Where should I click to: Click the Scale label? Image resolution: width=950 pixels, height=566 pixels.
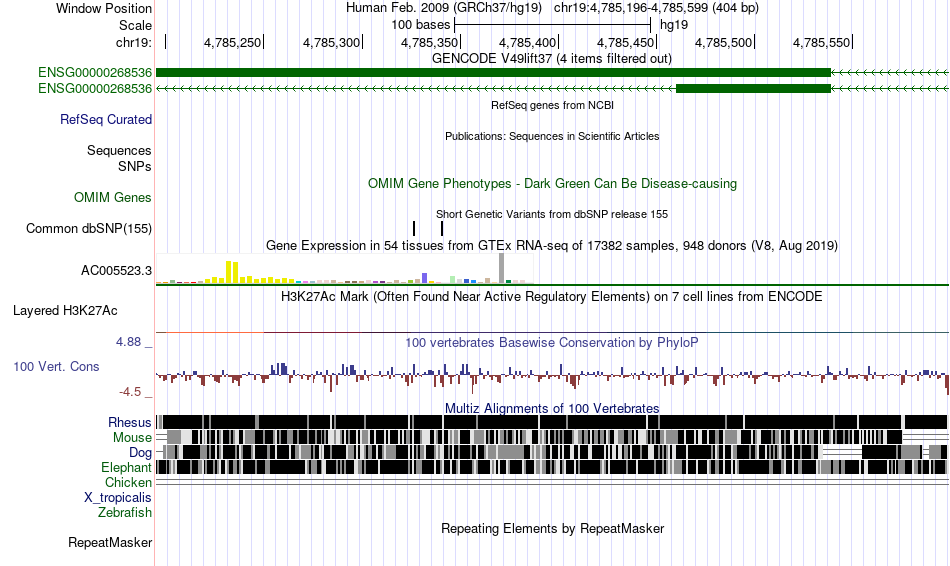tap(135, 25)
